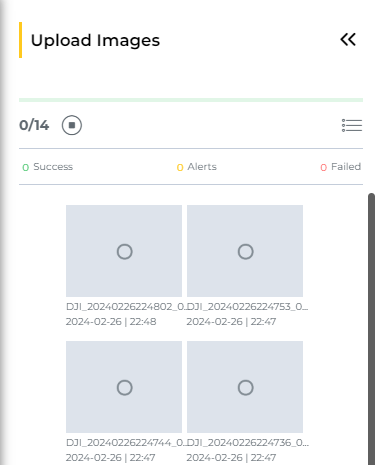379x465 pixels.
Task: Click status circle on DJI_20240226224736 image
Action: click(246, 388)
